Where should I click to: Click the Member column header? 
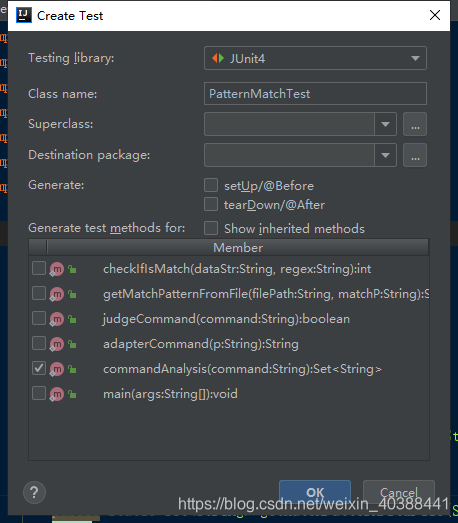(x=238, y=247)
